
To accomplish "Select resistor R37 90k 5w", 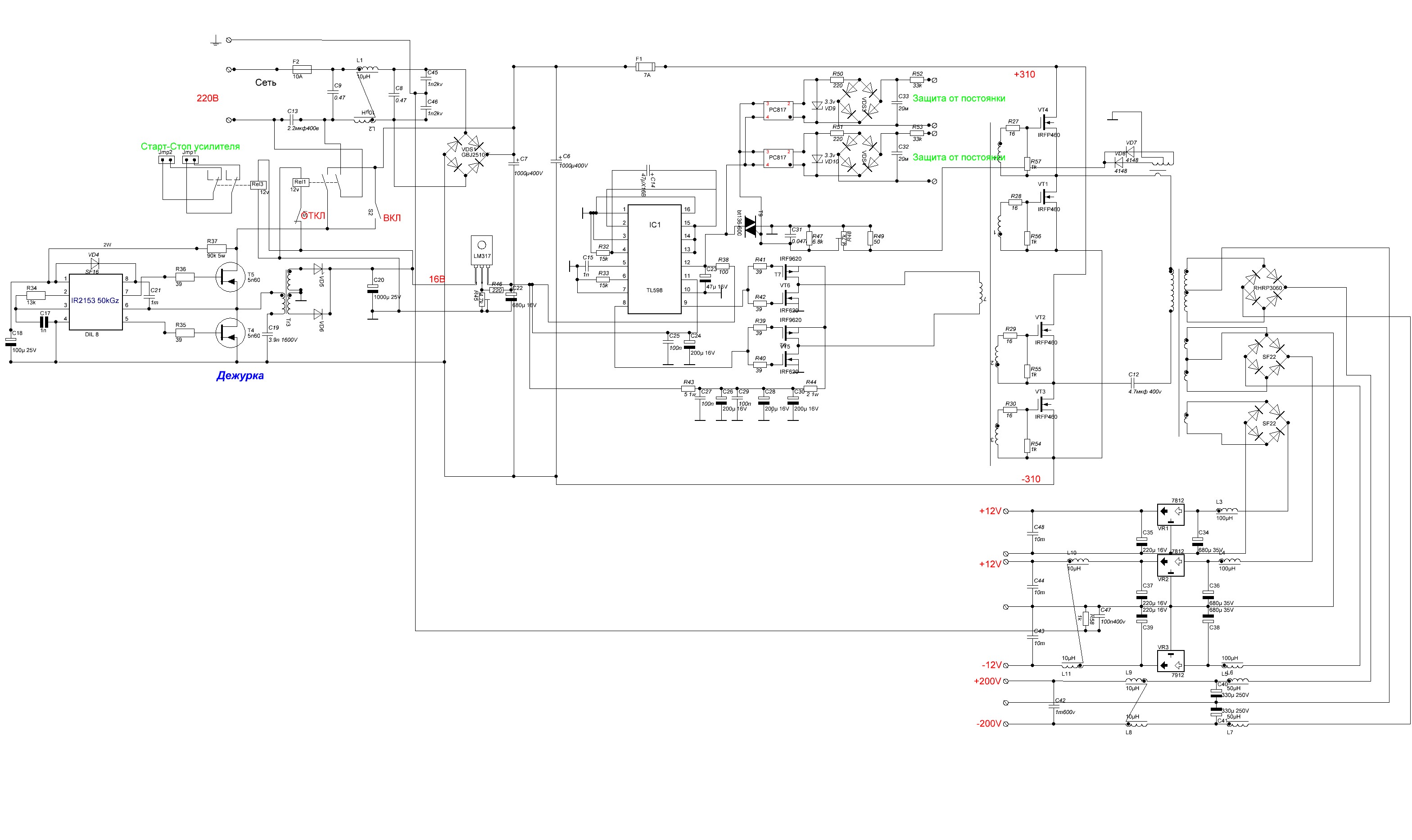I will pyautogui.click(x=216, y=248).
